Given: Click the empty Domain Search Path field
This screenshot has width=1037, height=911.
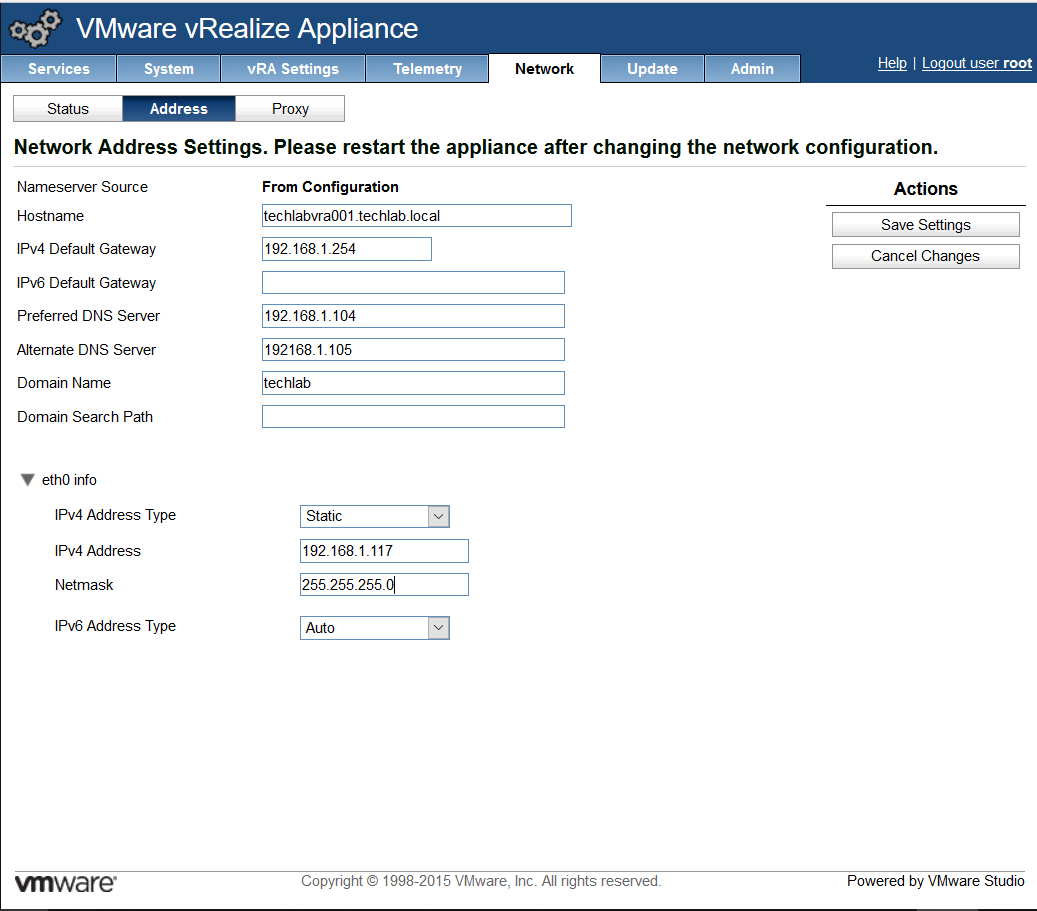Looking at the screenshot, I should pyautogui.click(x=413, y=417).
